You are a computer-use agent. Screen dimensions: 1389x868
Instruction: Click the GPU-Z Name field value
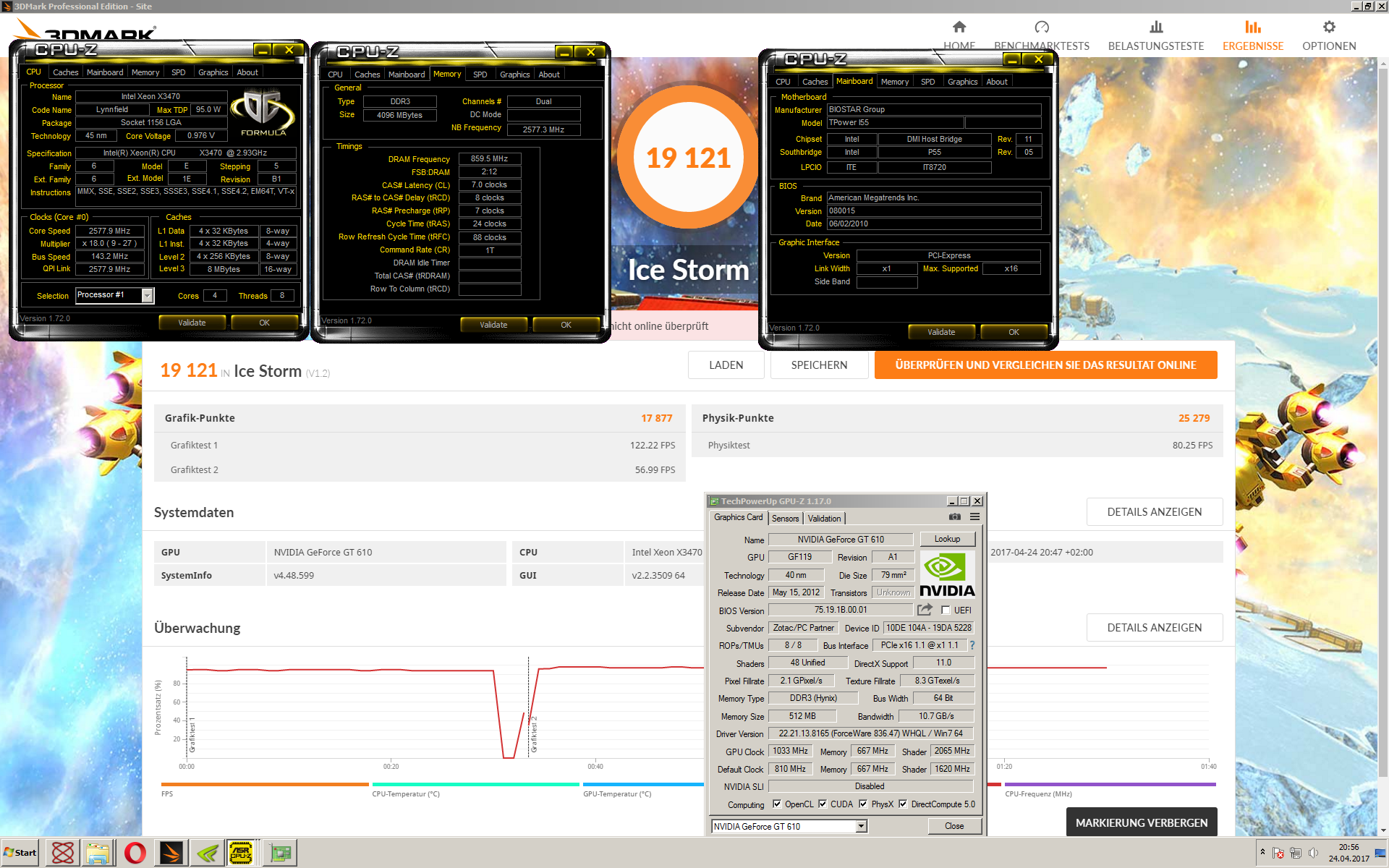pos(841,540)
